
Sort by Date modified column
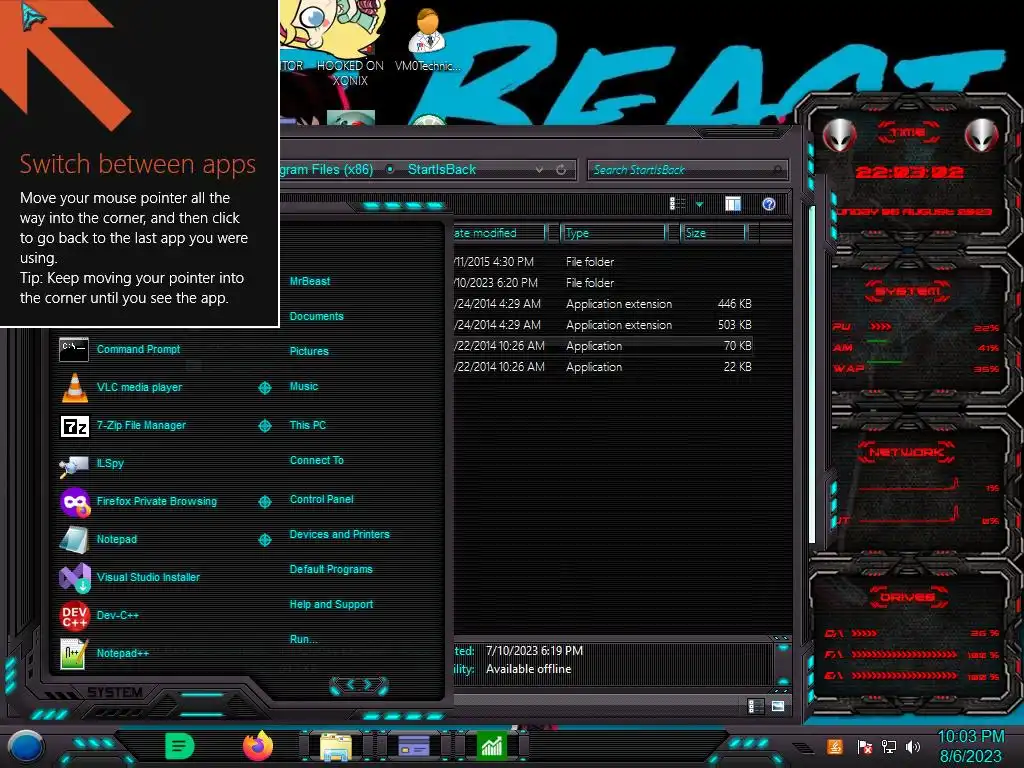point(498,233)
